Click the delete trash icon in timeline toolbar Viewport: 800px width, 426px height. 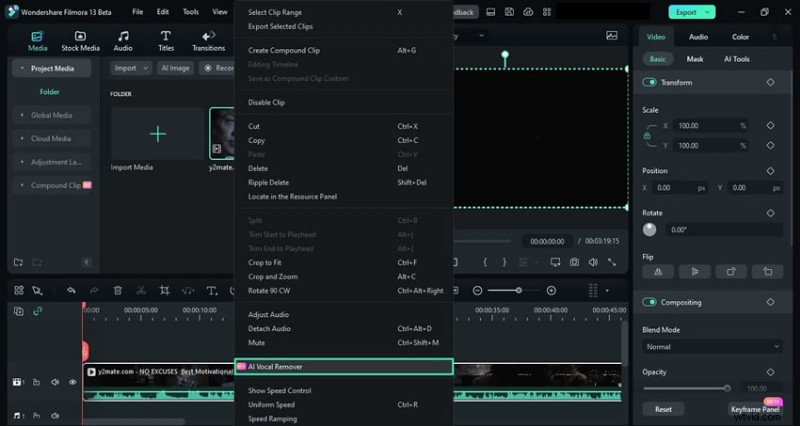118,290
